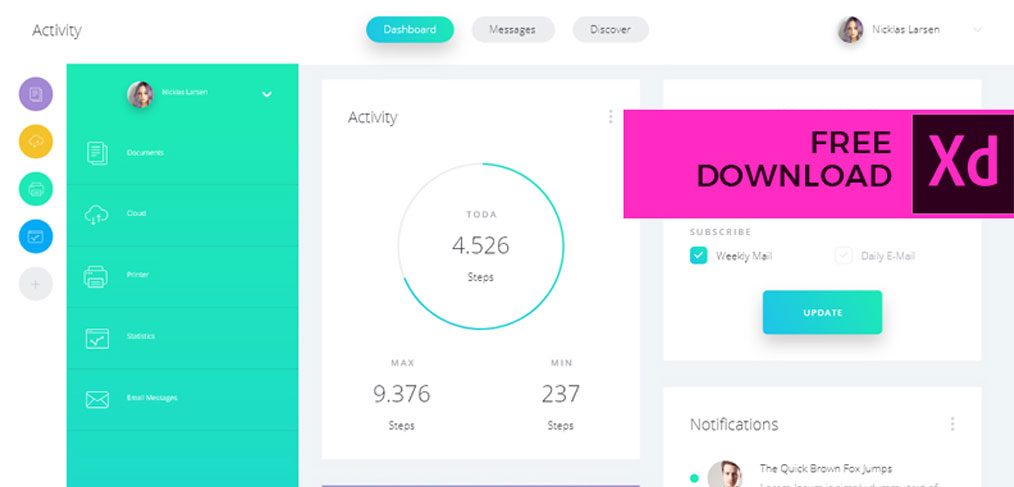This screenshot has width=1014, height=487.
Task: Click the circular steps progress ring
Action: 480,246
